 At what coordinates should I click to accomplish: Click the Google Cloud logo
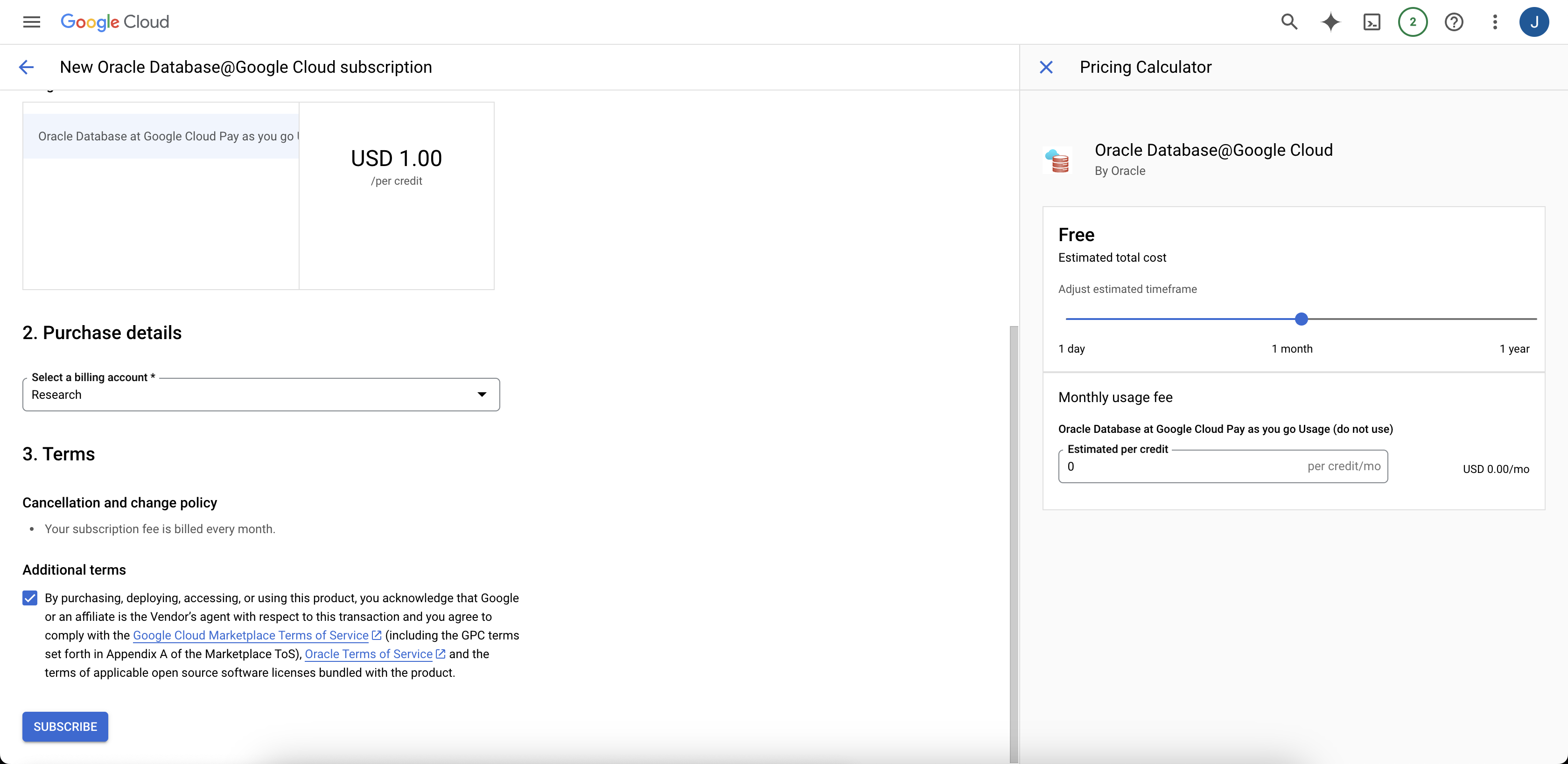pyautogui.click(x=114, y=22)
